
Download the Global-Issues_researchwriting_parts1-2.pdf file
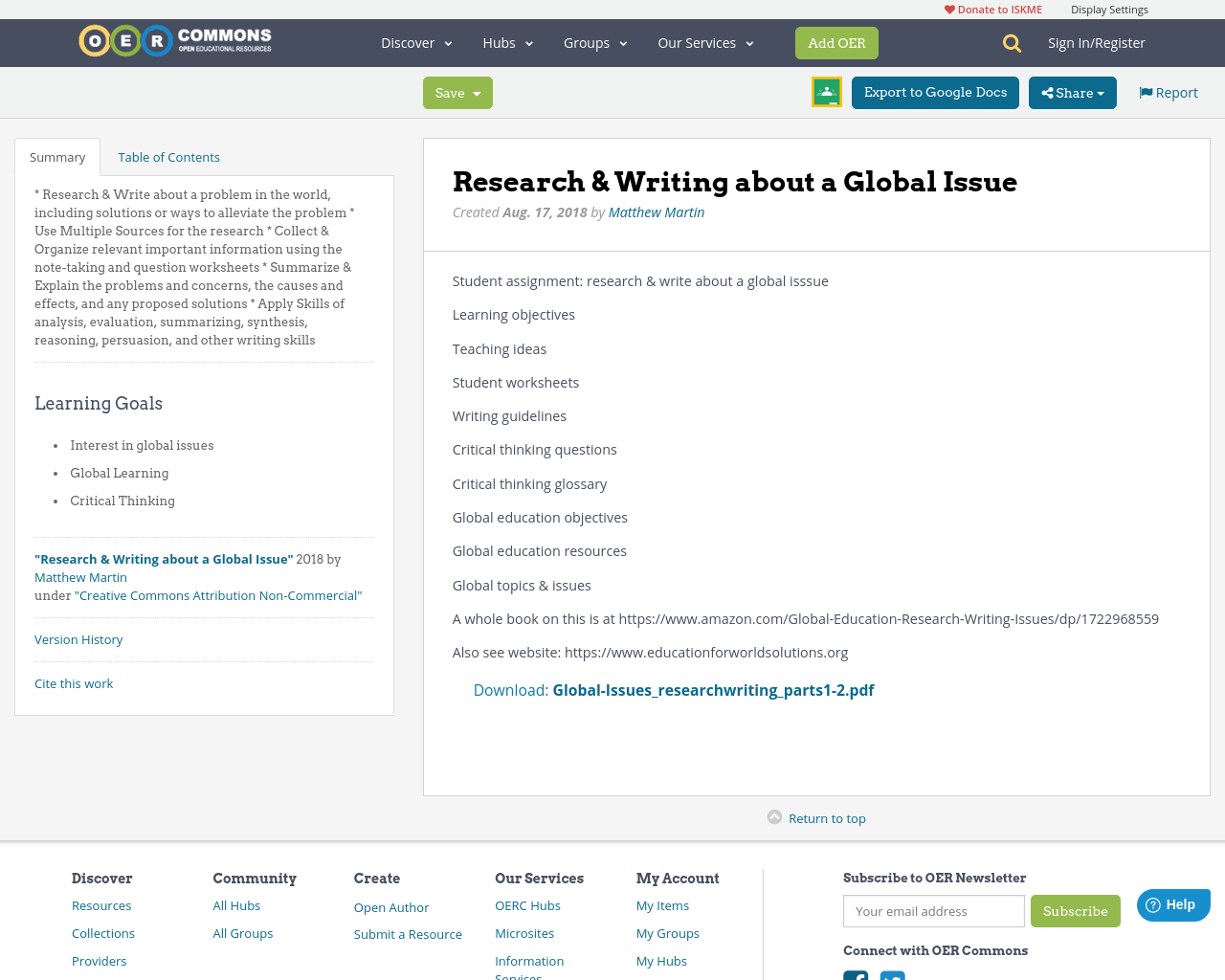(x=713, y=689)
